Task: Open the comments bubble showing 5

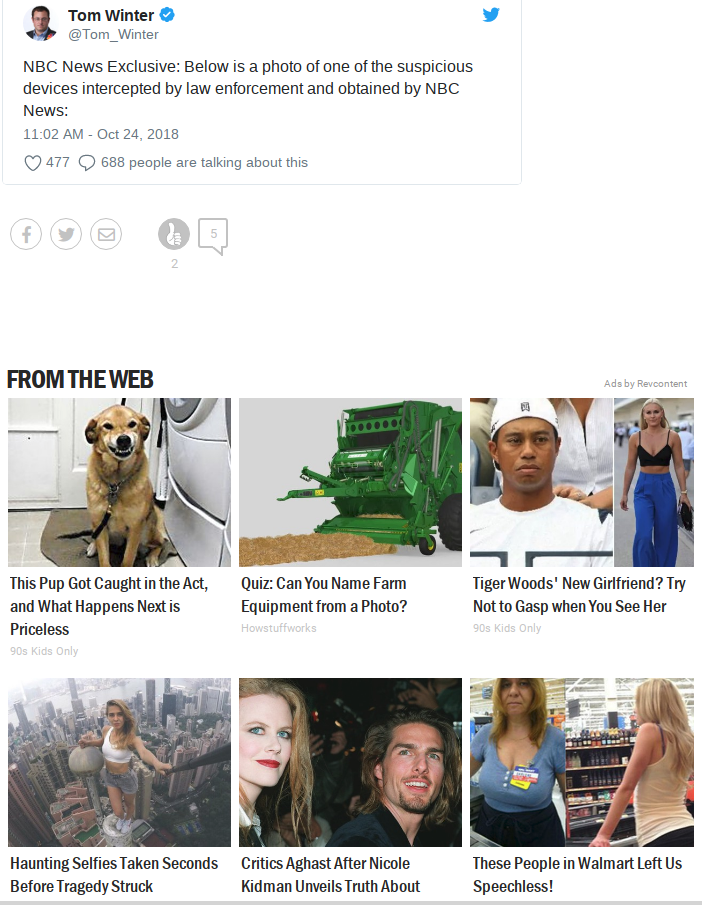Action: (213, 235)
